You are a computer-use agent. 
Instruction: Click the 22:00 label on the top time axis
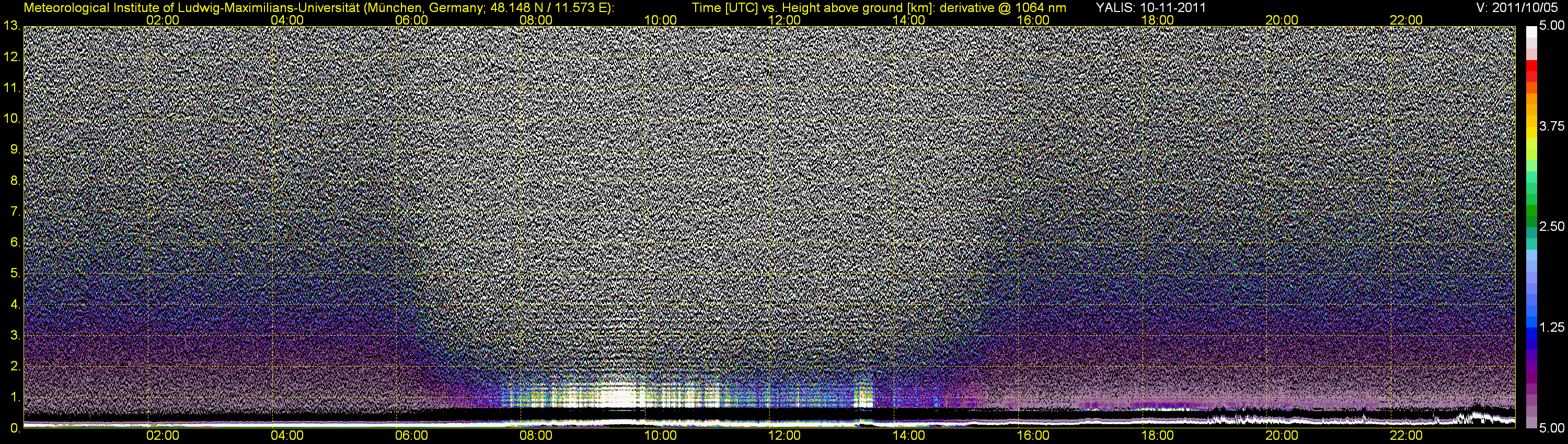tap(1406, 20)
